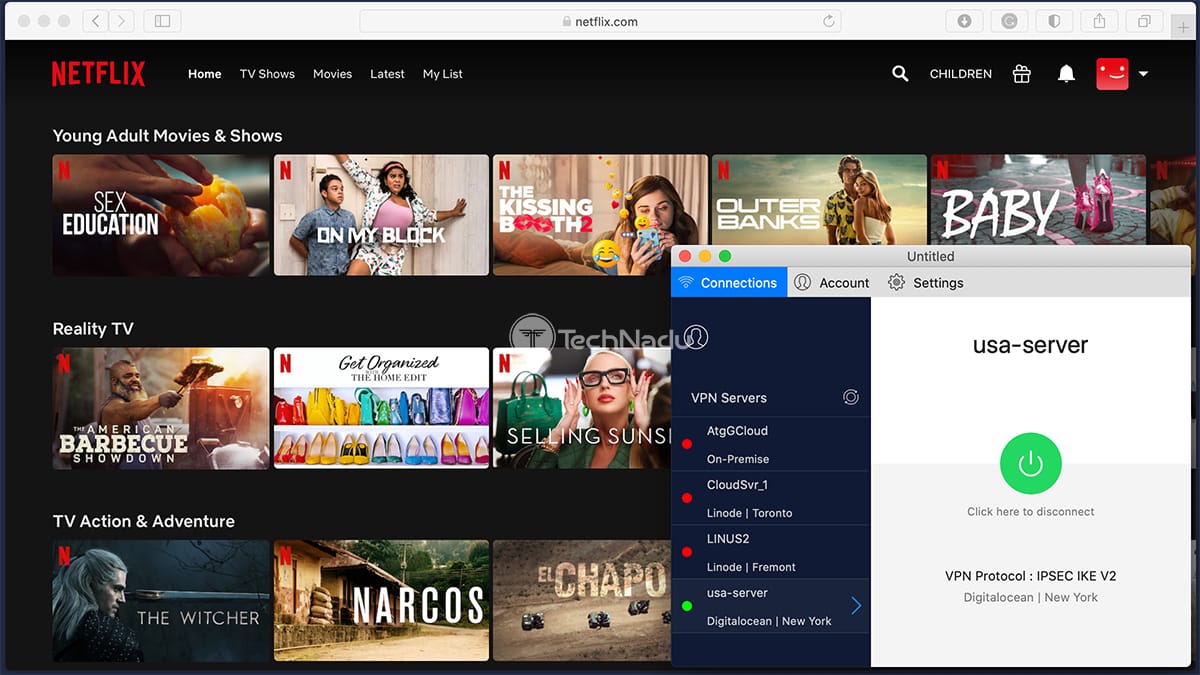This screenshot has width=1200, height=675.
Task: Click 'VPN Protocol : IPSEC IKE V2' text
Action: tap(1030, 576)
